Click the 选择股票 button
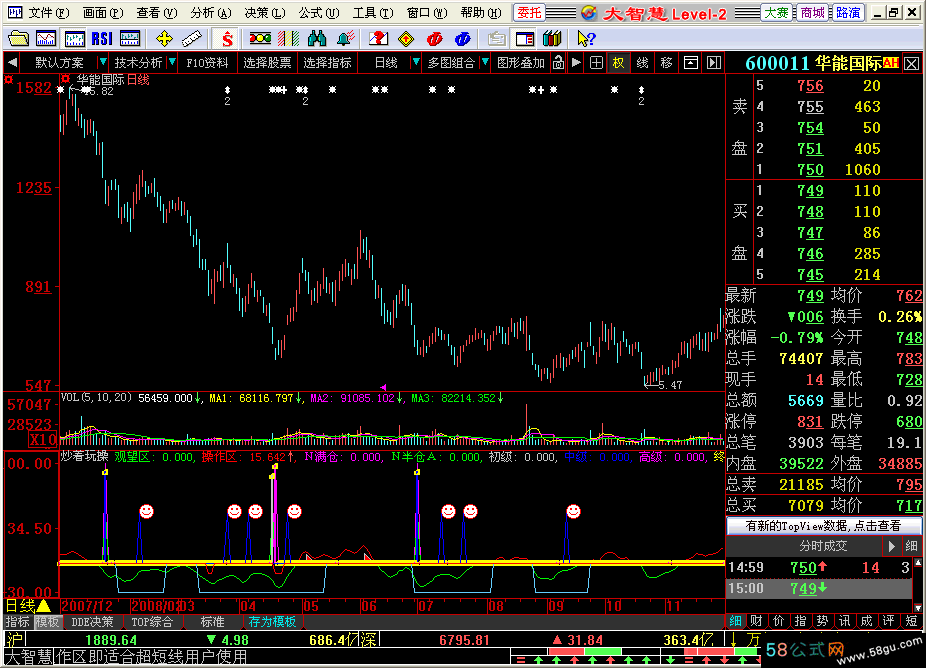Viewport: 926px width, 668px height. (268, 63)
